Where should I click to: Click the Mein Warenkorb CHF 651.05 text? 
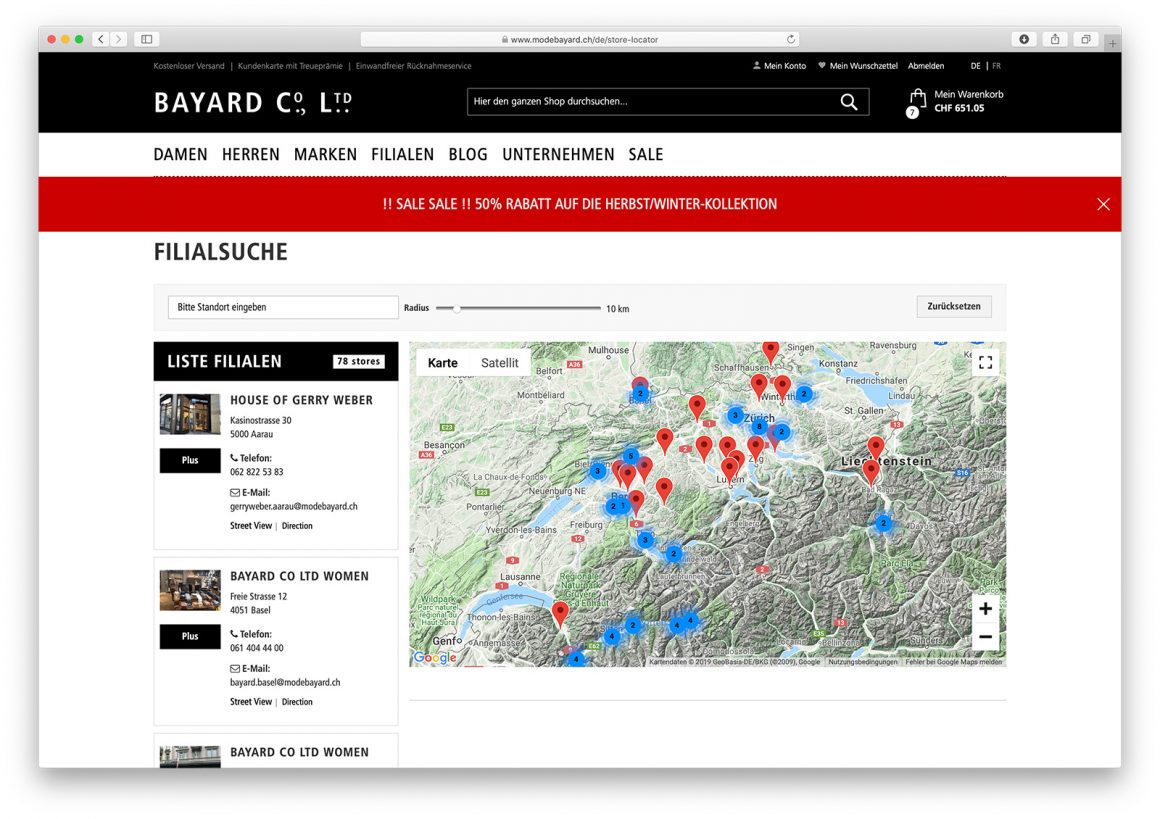[968, 101]
